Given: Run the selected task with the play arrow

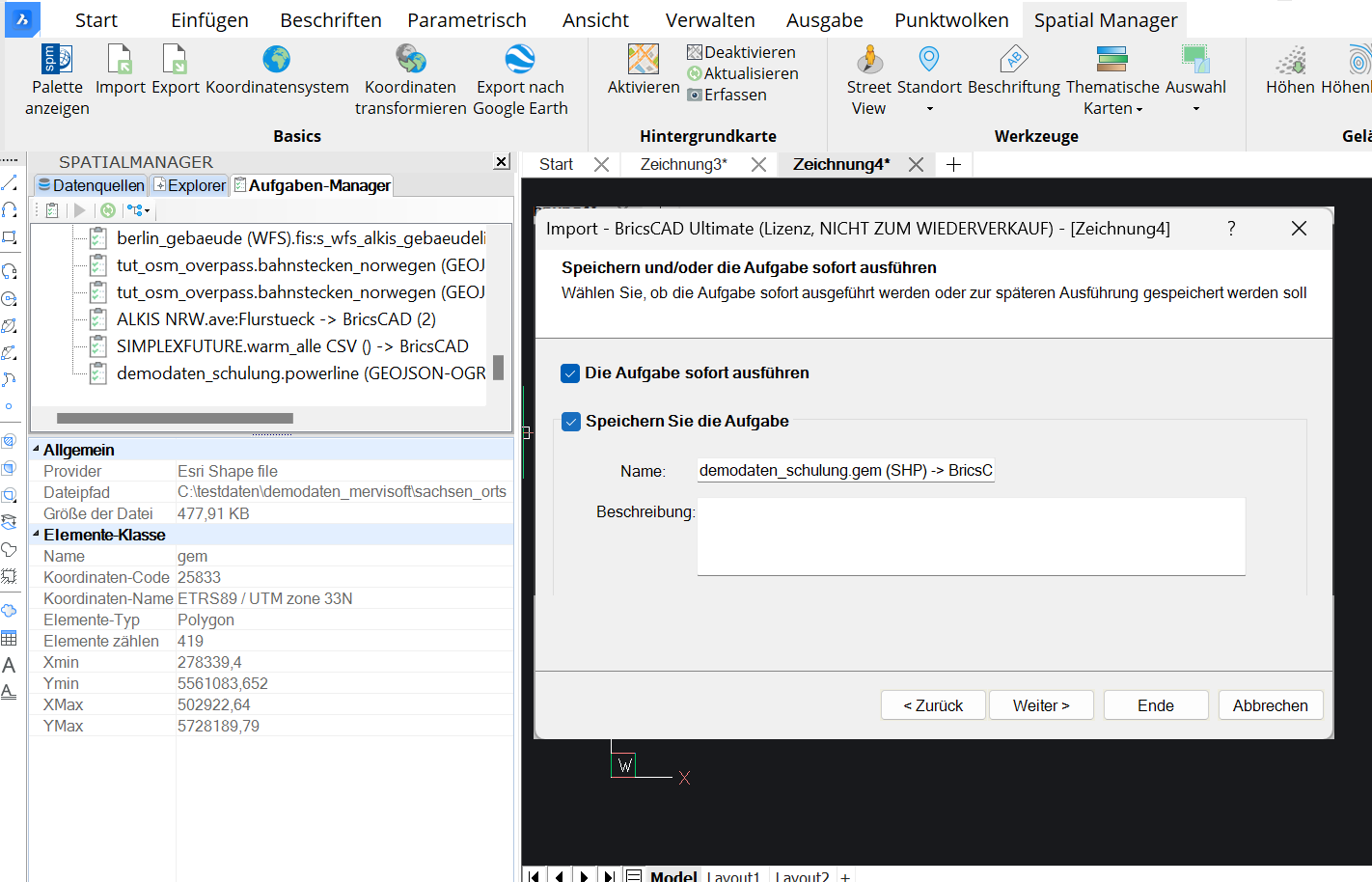Looking at the screenshot, I should (x=80, y=209).
